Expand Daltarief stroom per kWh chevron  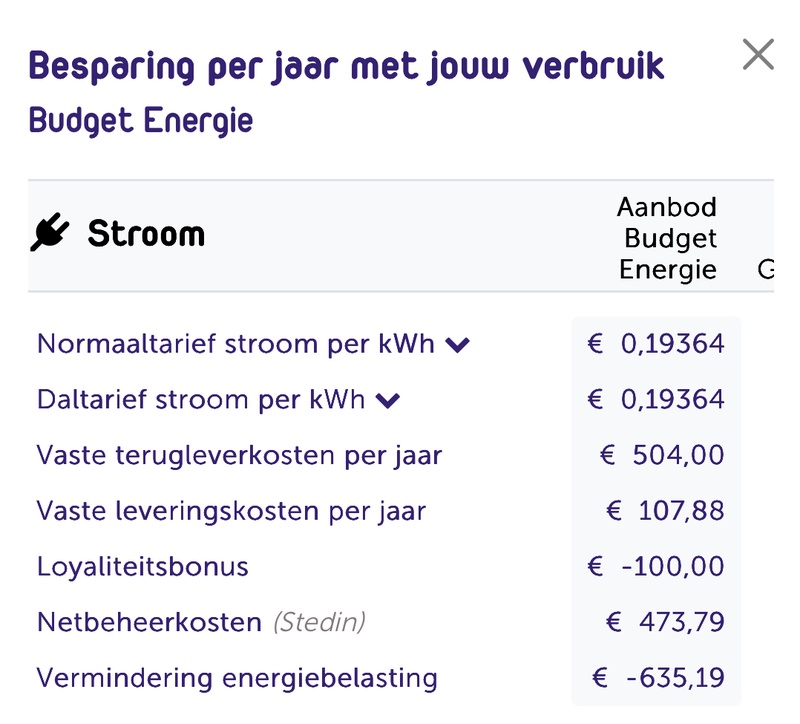388,401
